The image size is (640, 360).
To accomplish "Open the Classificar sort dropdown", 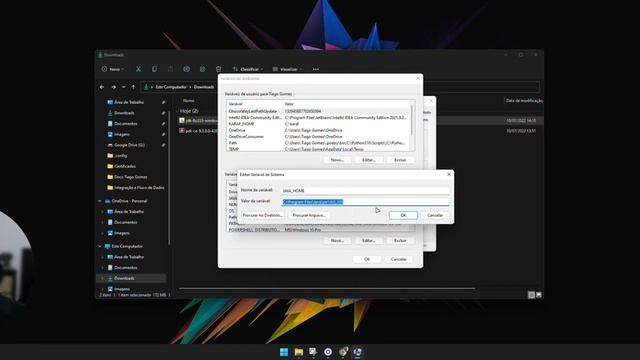I will coord(248,69).
